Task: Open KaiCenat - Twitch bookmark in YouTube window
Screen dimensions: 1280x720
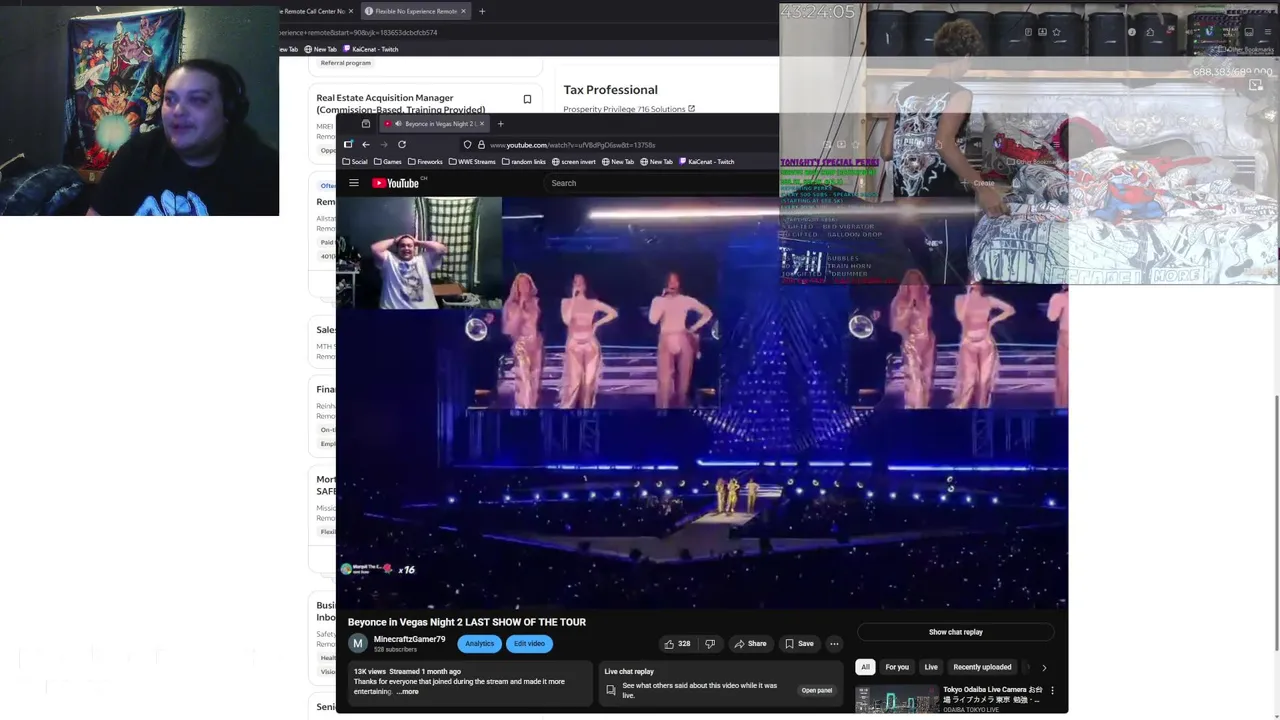Action: coord(706,162)
